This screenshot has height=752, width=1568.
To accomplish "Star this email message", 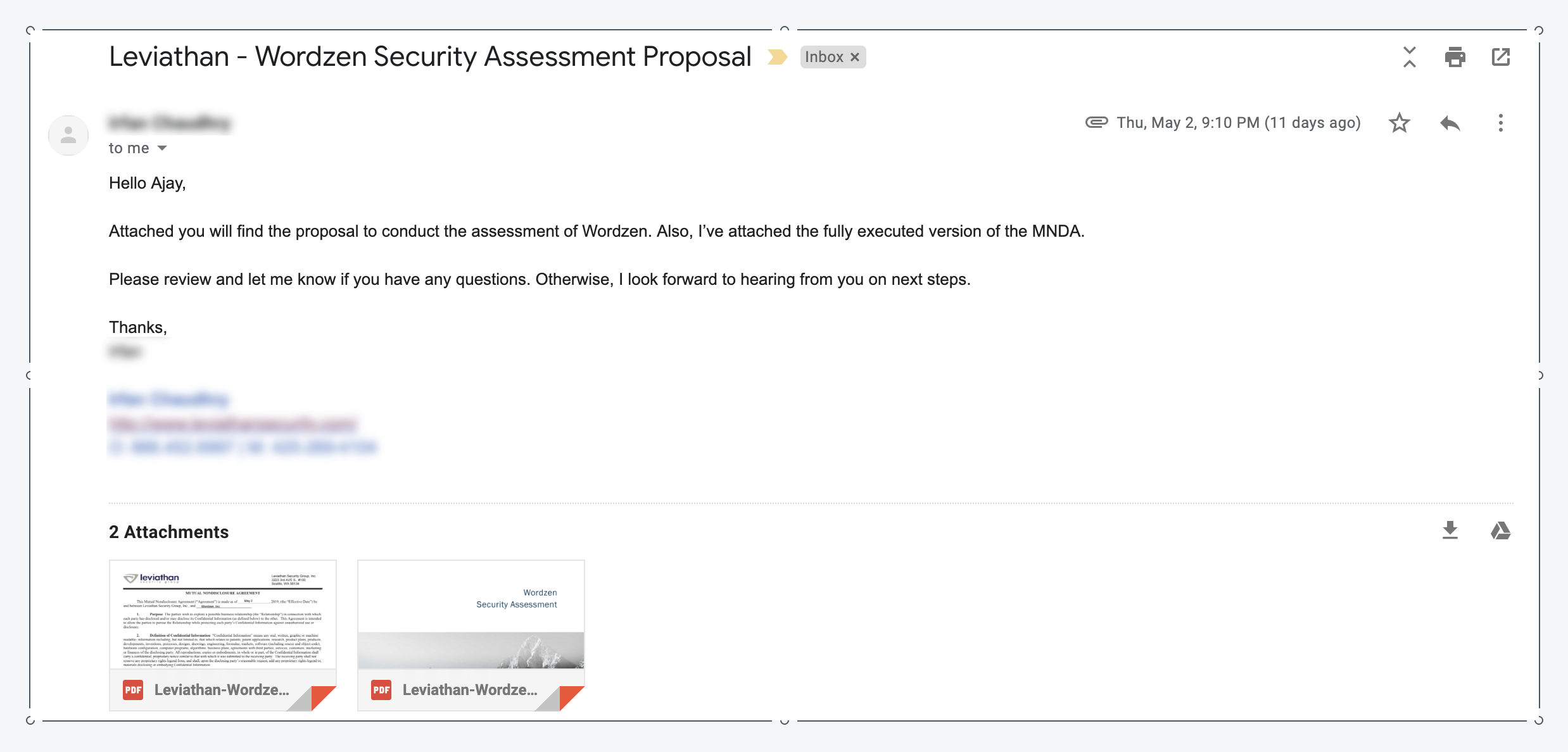I will tap(1399, 123).
